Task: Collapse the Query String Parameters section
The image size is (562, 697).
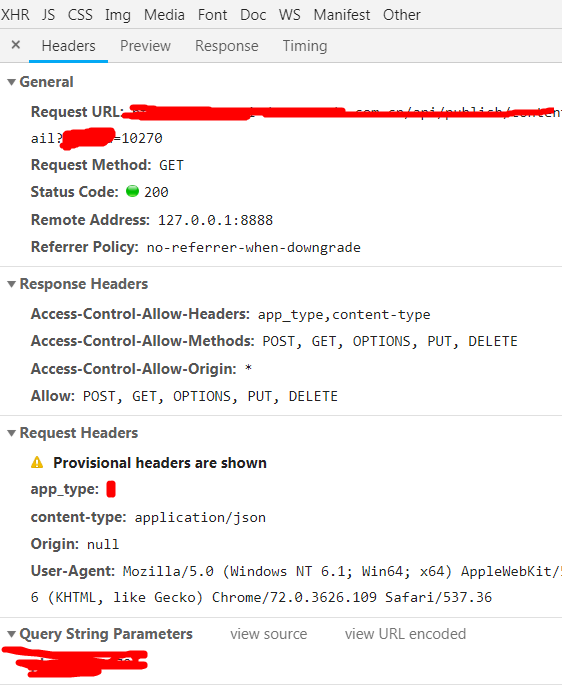Action: click(12, 634)
